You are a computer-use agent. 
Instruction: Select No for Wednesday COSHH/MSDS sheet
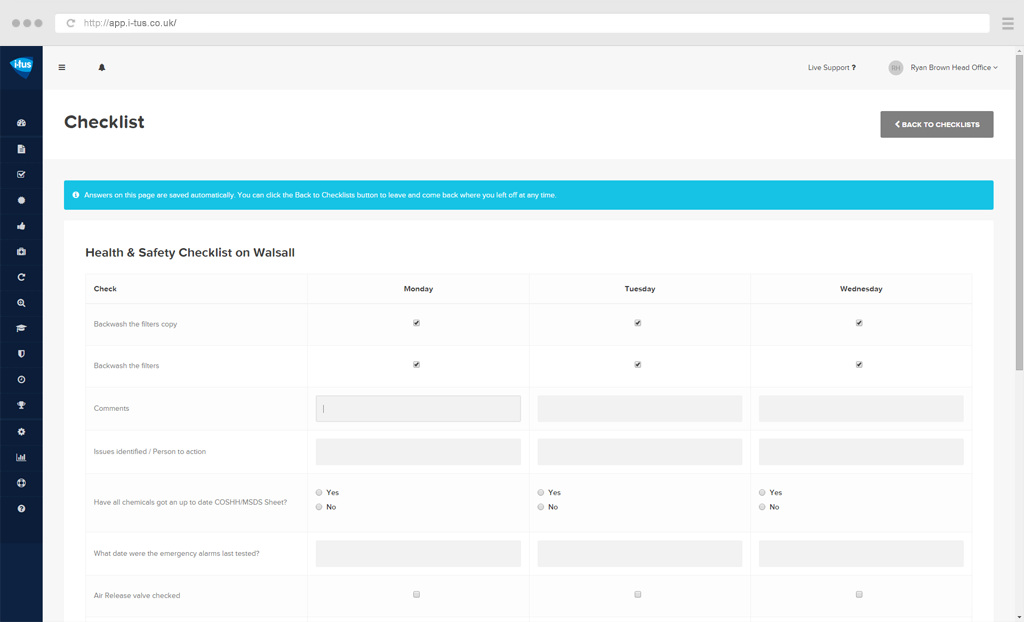[x=762, y=507]
